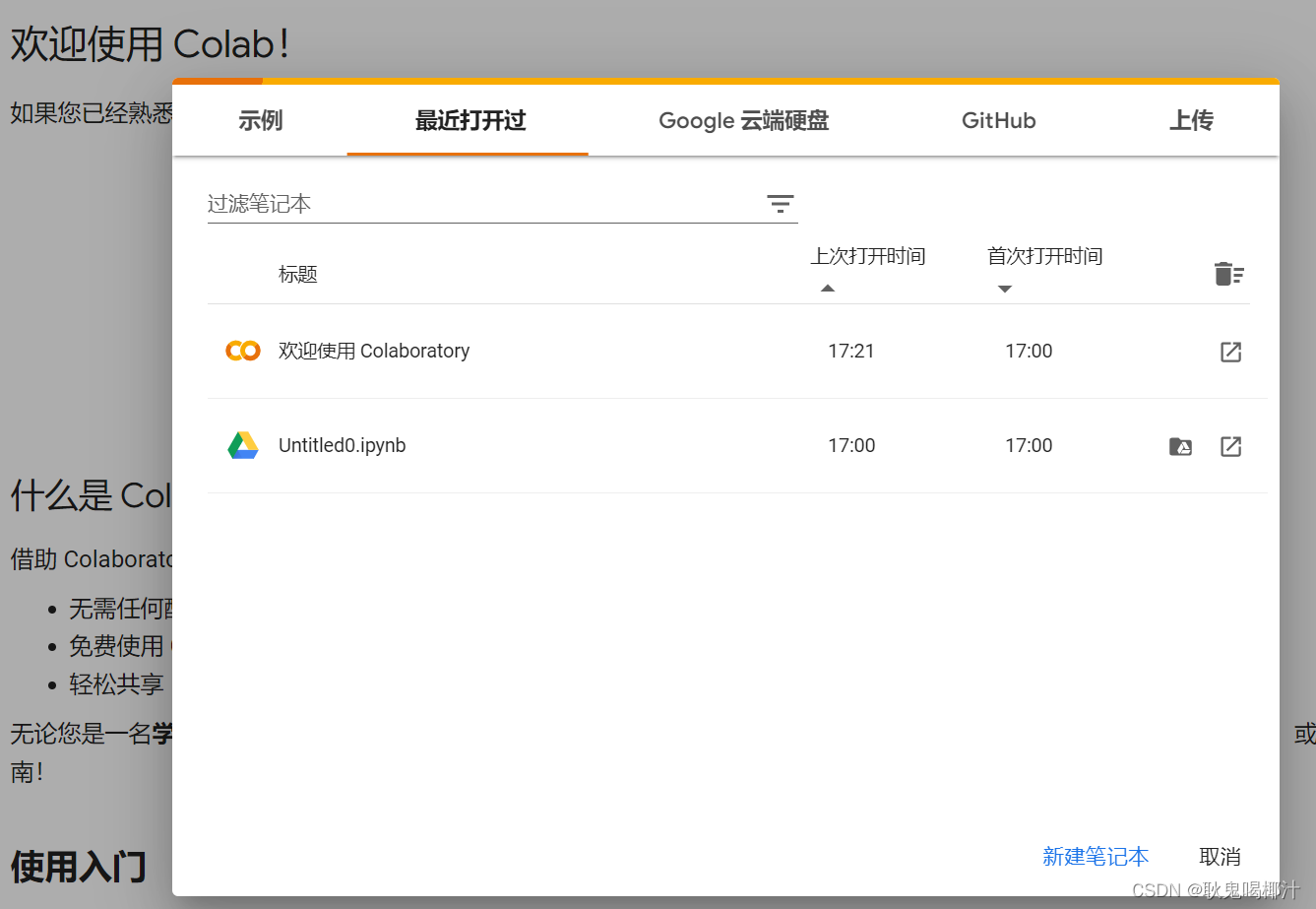The image size is (1316, 909).
Task: Sort by 首次打开时间 descending arrow
Action: 1005,289
